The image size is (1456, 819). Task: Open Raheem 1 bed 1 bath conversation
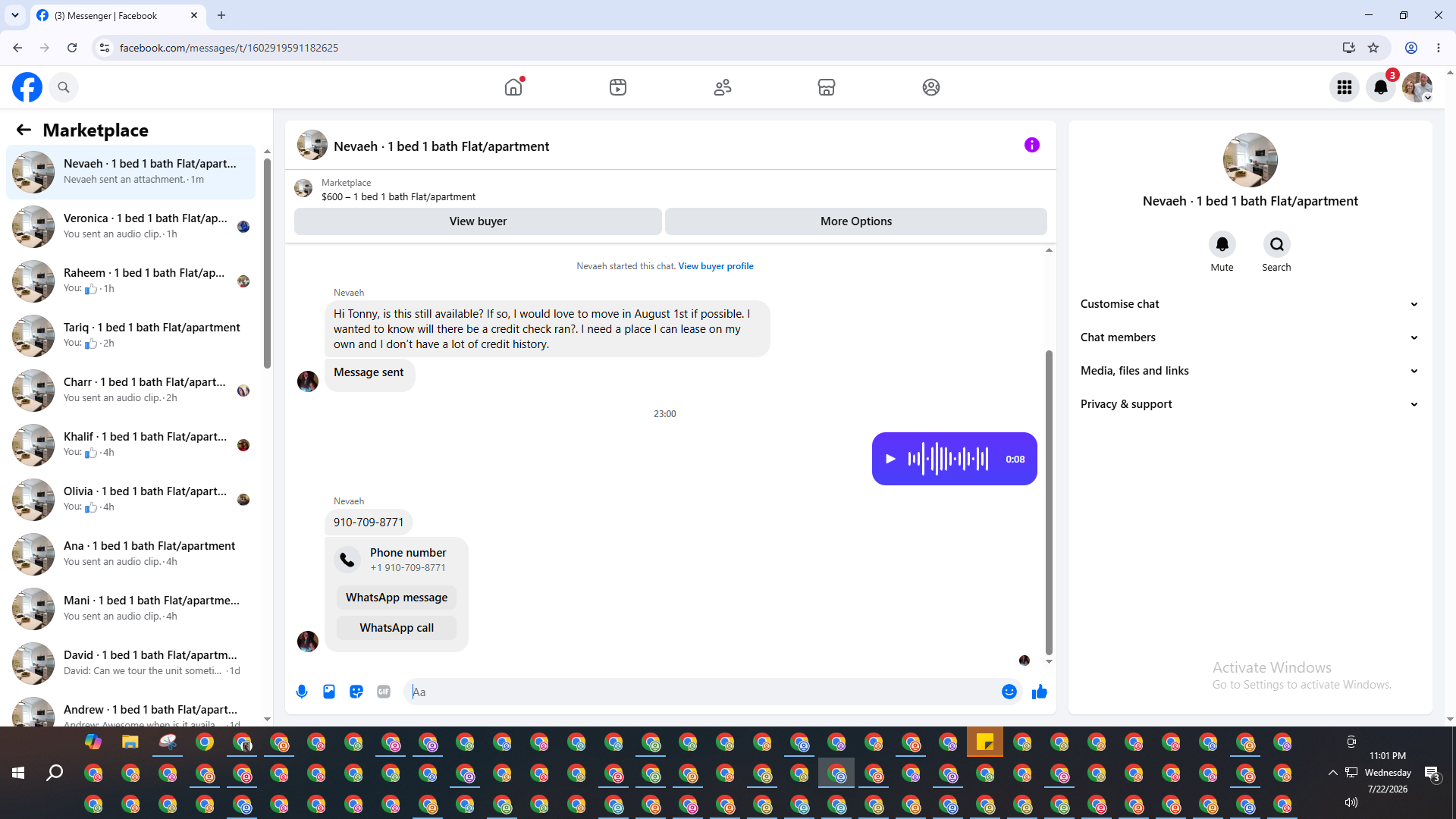click(x=130, y=281)
